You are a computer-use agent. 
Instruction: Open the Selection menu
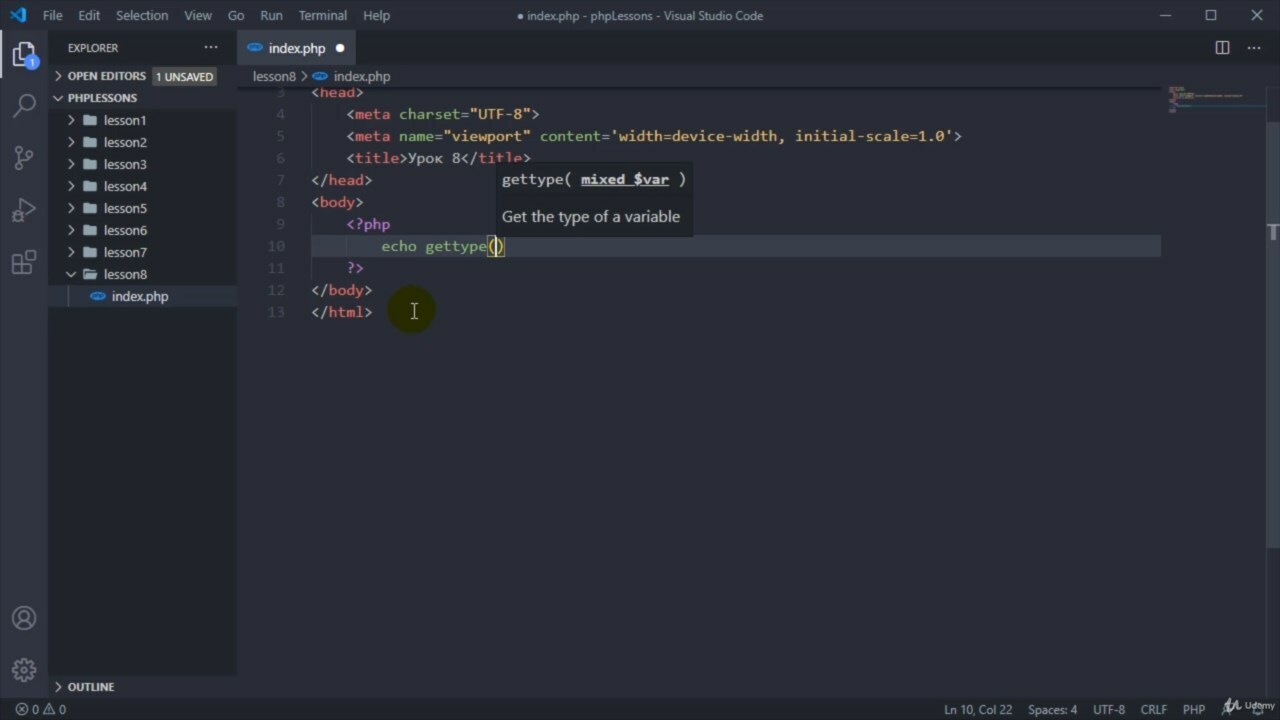(142, 15)
